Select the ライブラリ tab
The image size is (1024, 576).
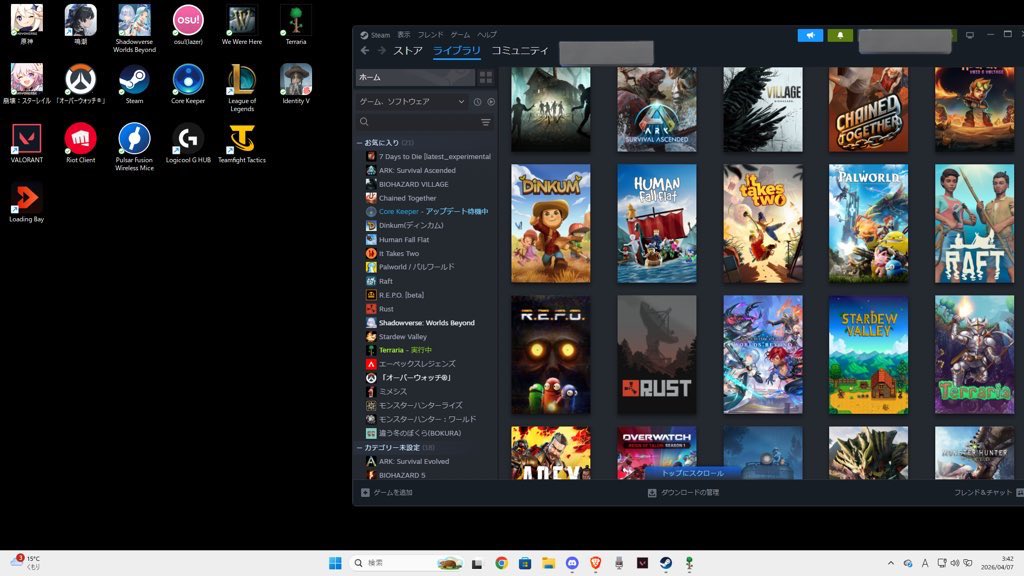(x=456, y=50)
